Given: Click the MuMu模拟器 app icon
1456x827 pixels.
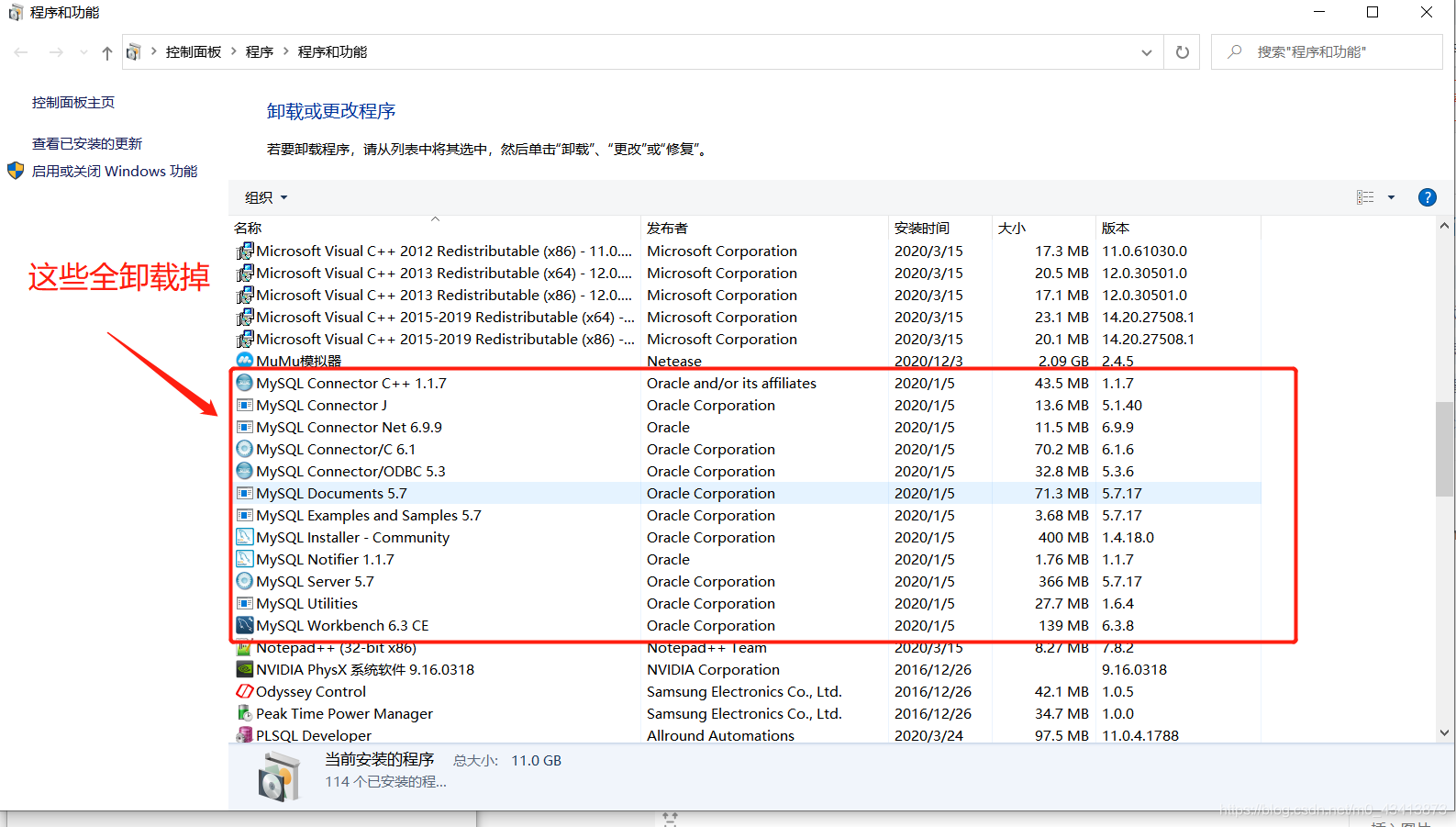Looking at the screenshot, I should (244, 360).
